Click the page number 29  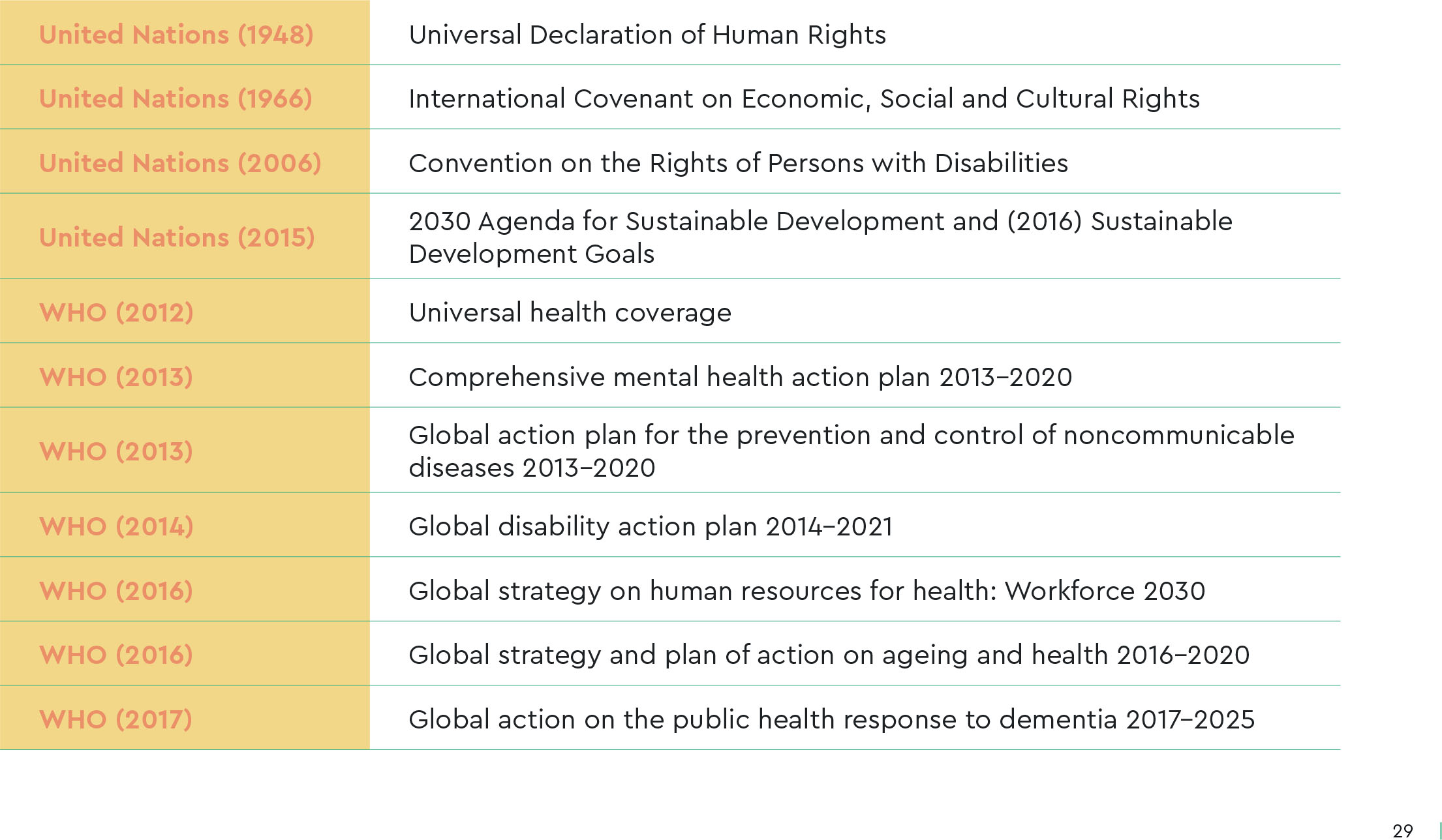1402,830
